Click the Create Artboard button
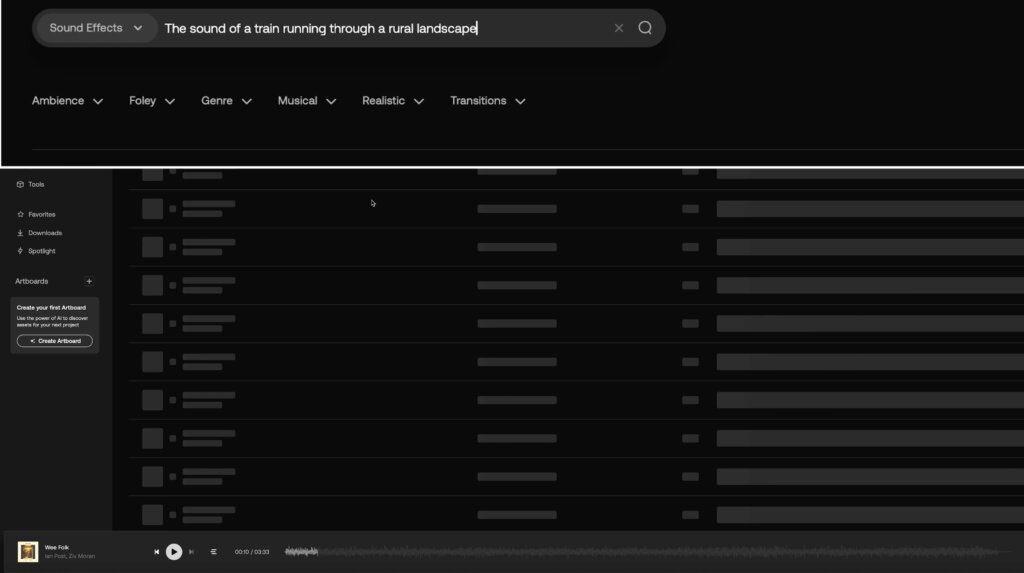1024x573 pixels. 55,341
